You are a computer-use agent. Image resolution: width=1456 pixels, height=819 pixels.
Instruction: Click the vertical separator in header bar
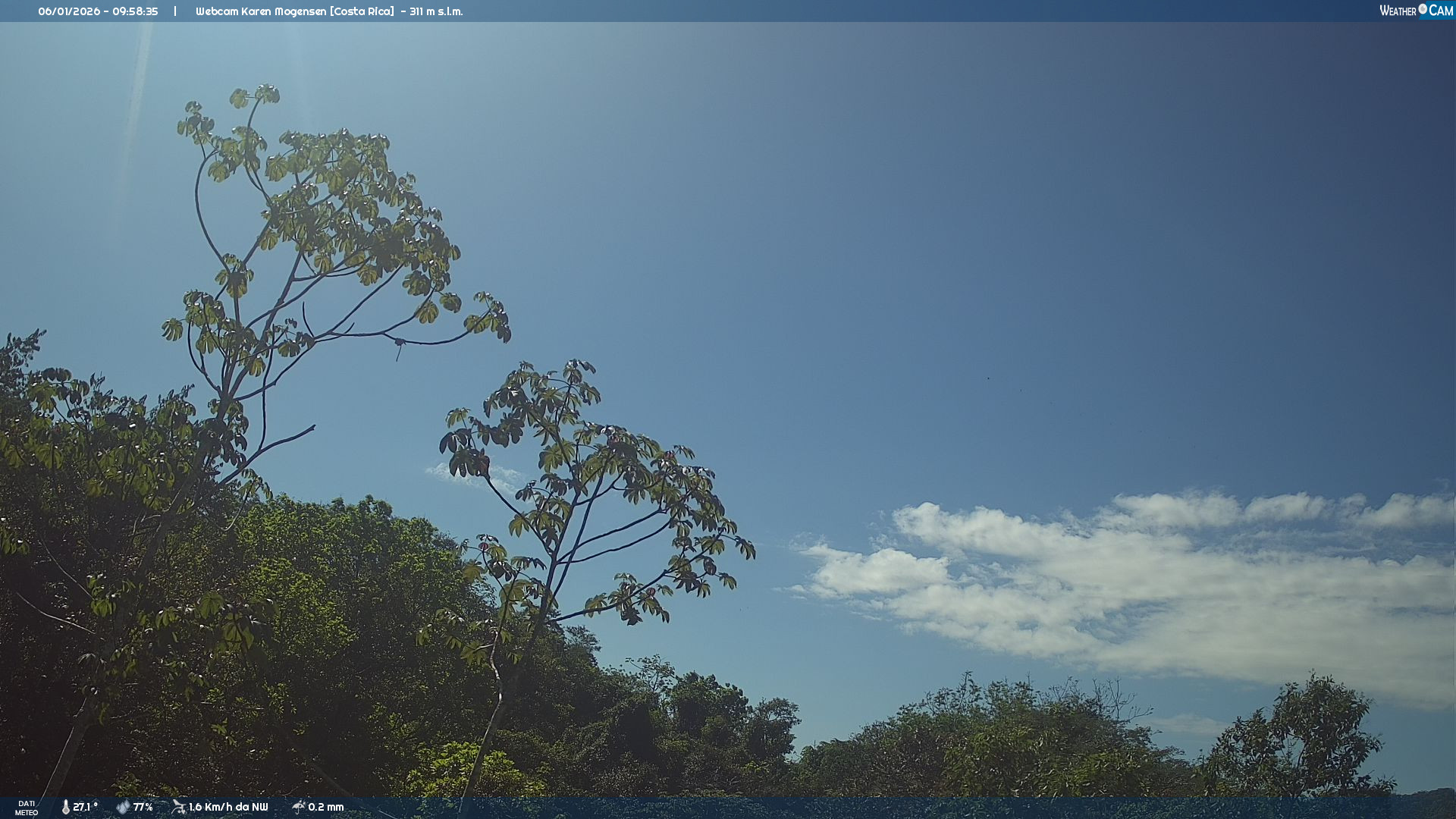[175, 11]
